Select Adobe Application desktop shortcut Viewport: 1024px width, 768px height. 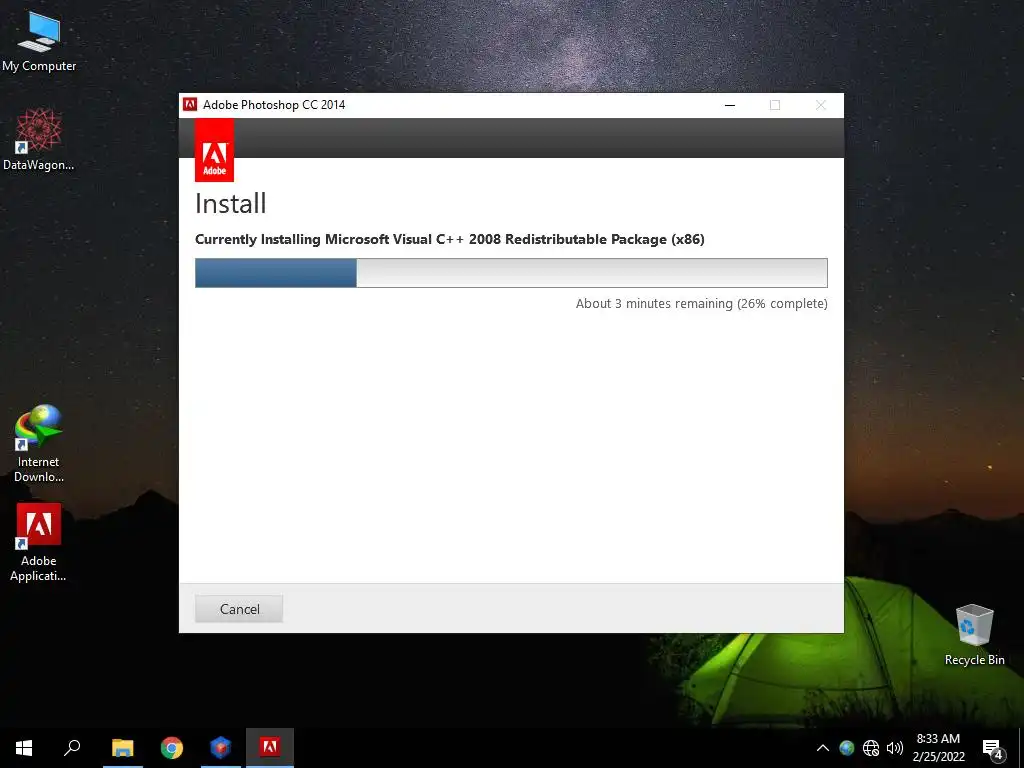click(x=39, y=542)
